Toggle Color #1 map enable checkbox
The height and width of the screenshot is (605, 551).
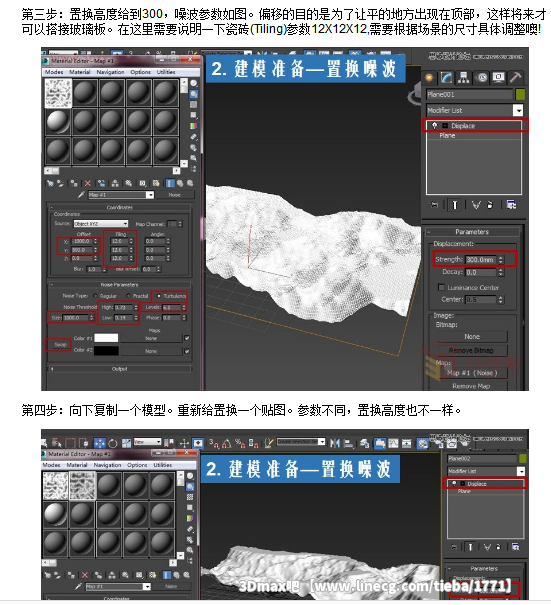pos(187,338)
